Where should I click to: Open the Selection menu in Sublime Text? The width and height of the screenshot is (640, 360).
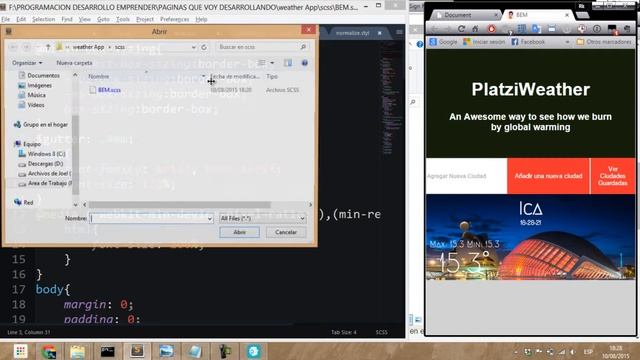pos(44,19)
